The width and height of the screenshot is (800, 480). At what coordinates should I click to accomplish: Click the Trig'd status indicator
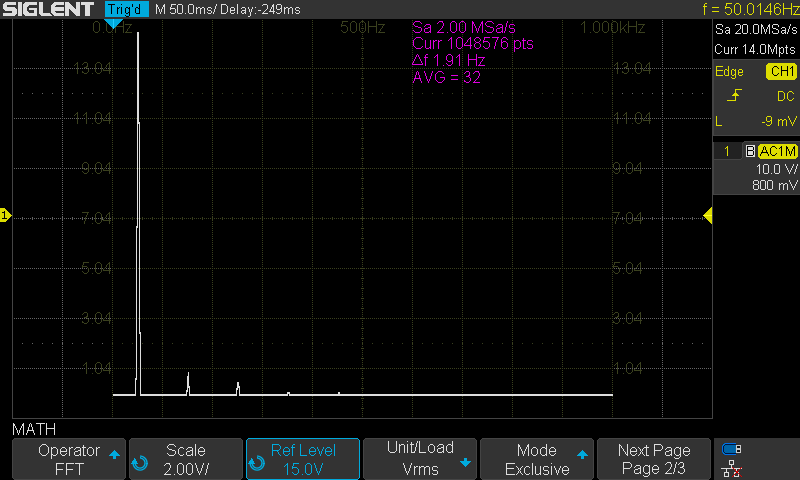[127, 9]
